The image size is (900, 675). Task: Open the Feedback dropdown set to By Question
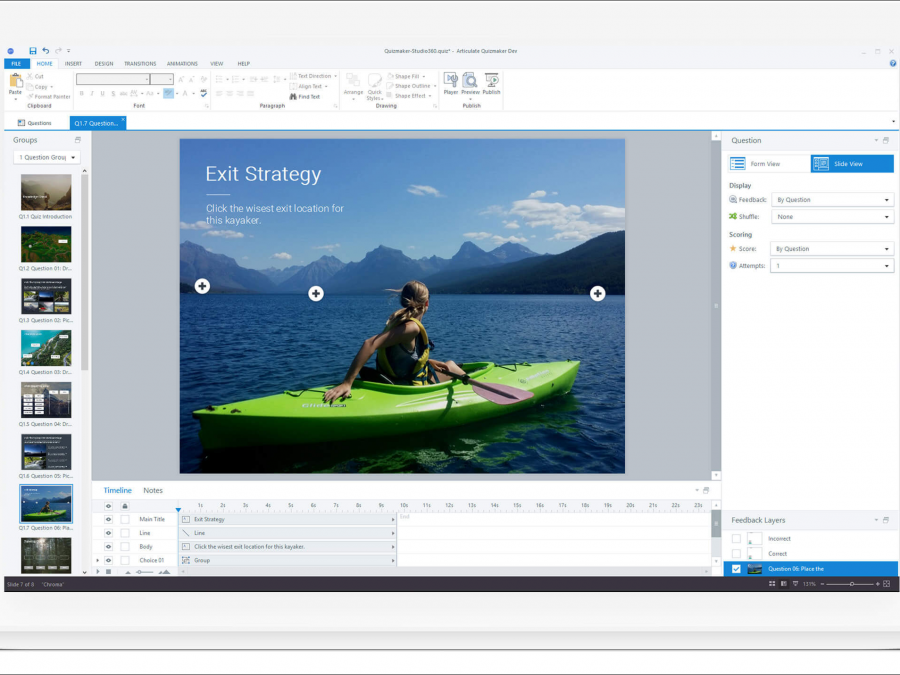click(x=832, y=200)
